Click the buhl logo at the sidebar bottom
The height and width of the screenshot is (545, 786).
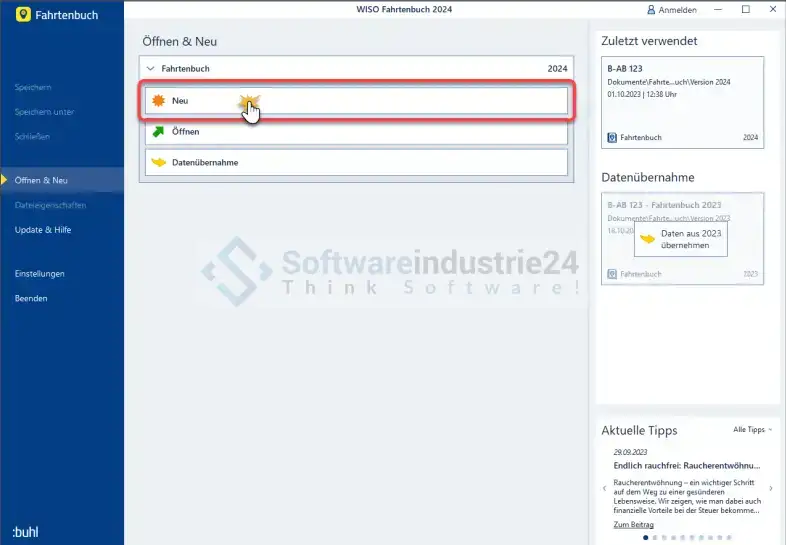click(26, 531)
